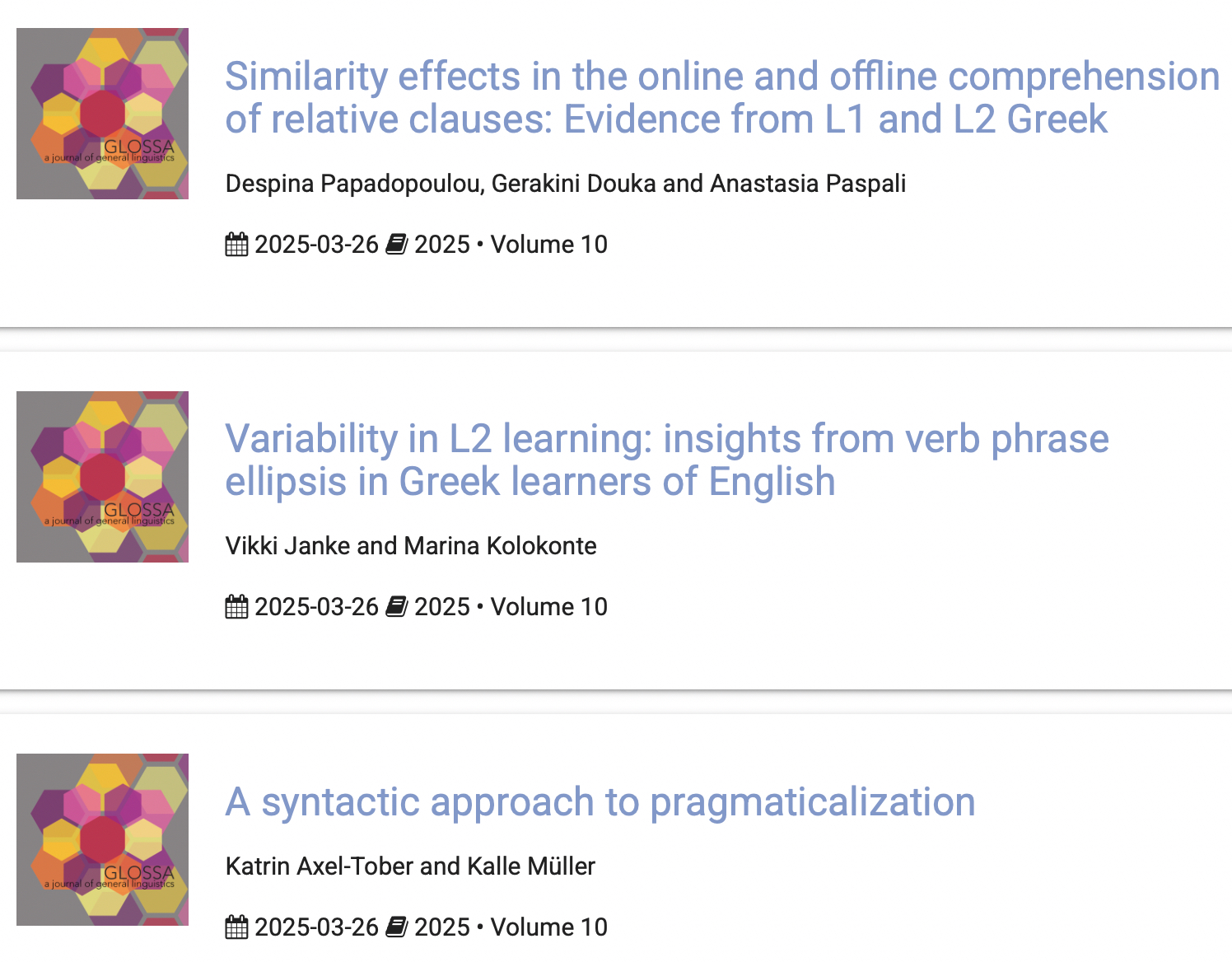Click '2025 • Volume 10' under the Variability in L2 learning article
The image size is (1232, 962).
pyautogui.click(x=511, y=607)
